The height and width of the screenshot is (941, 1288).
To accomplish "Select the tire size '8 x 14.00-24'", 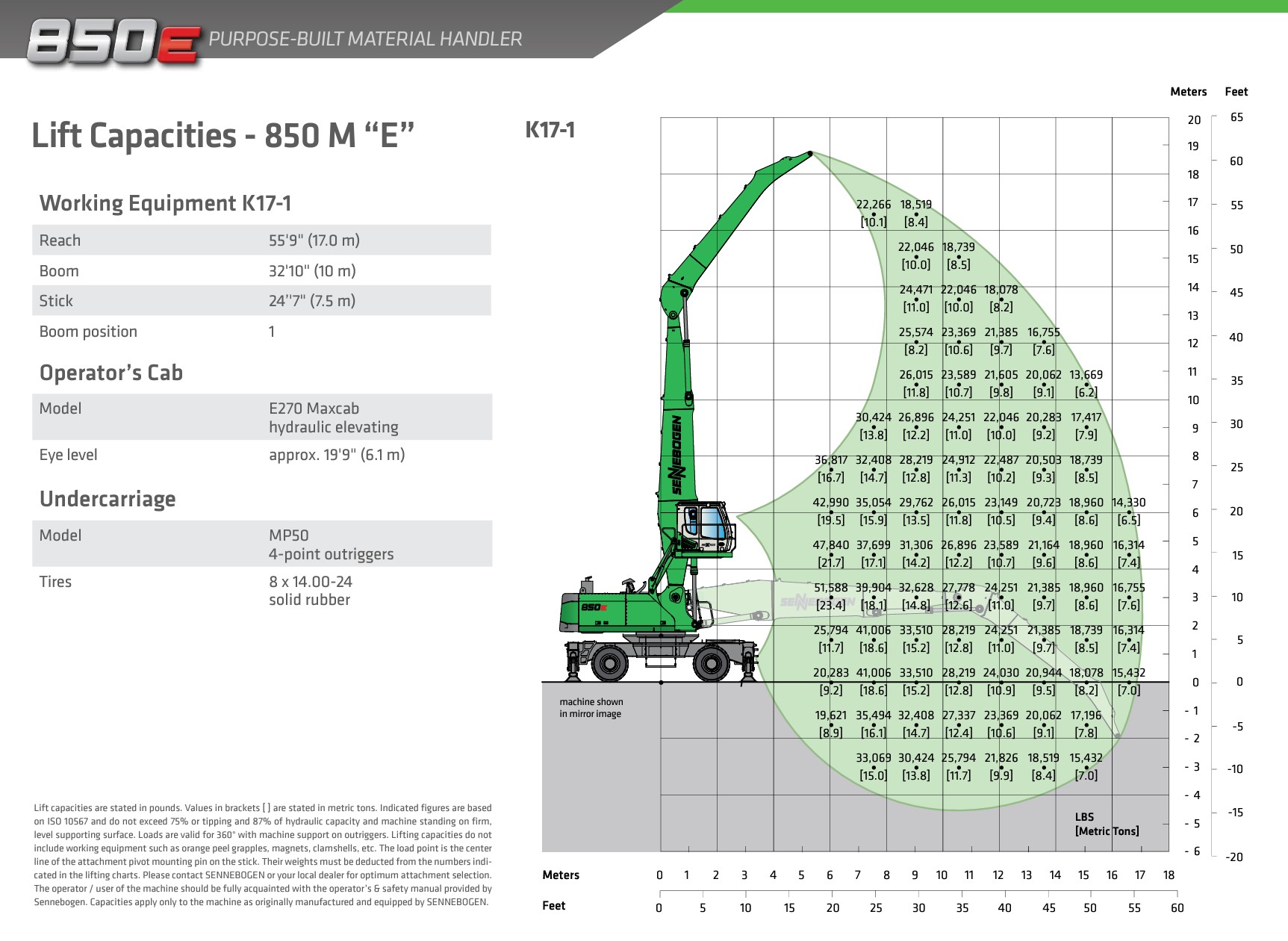I will point(311,582).
